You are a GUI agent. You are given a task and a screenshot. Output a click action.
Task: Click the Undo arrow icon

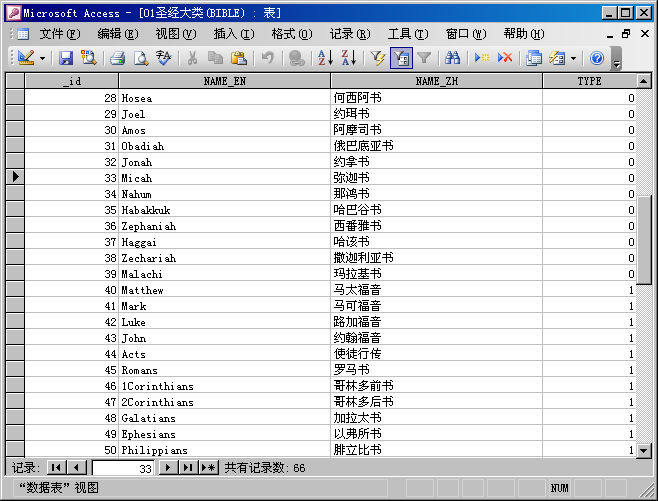coord(268,58)
